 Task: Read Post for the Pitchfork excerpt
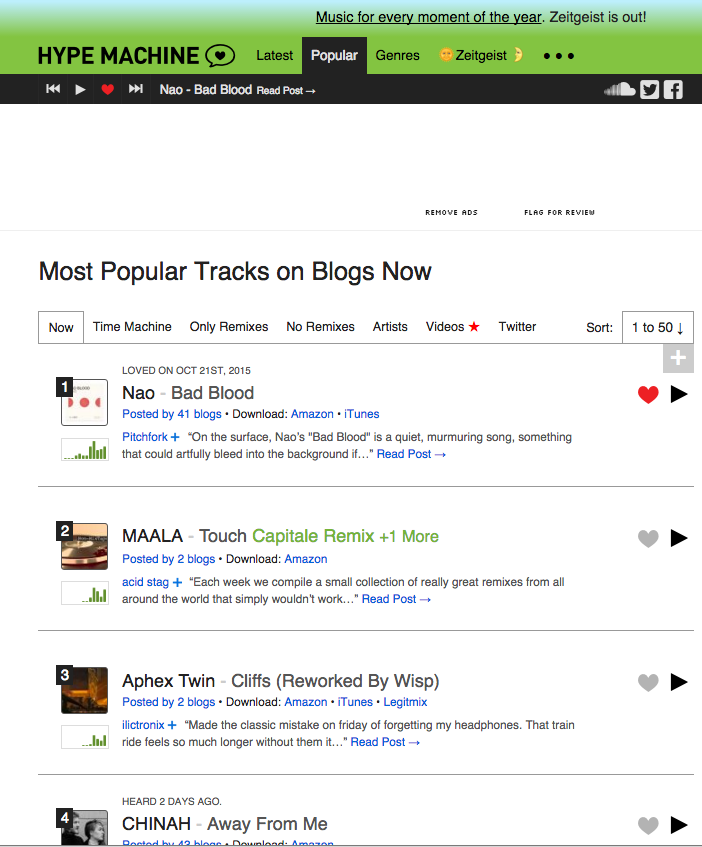[x=411, y=454]
